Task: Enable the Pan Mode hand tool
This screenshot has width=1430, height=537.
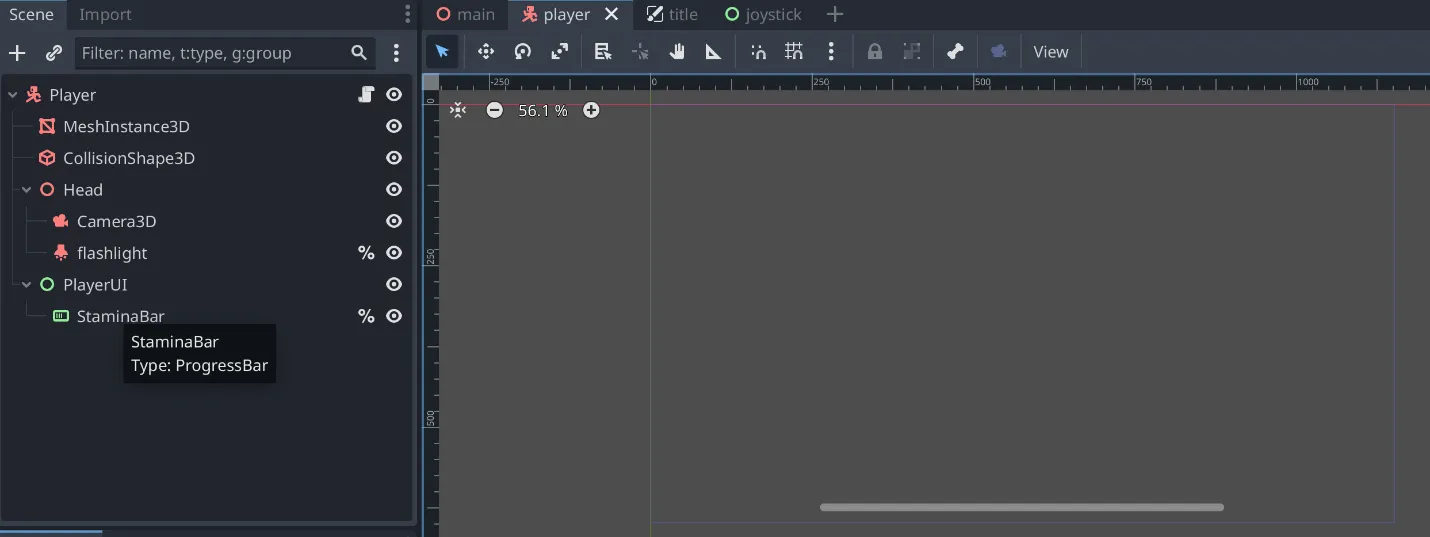Action: point(677,52)
